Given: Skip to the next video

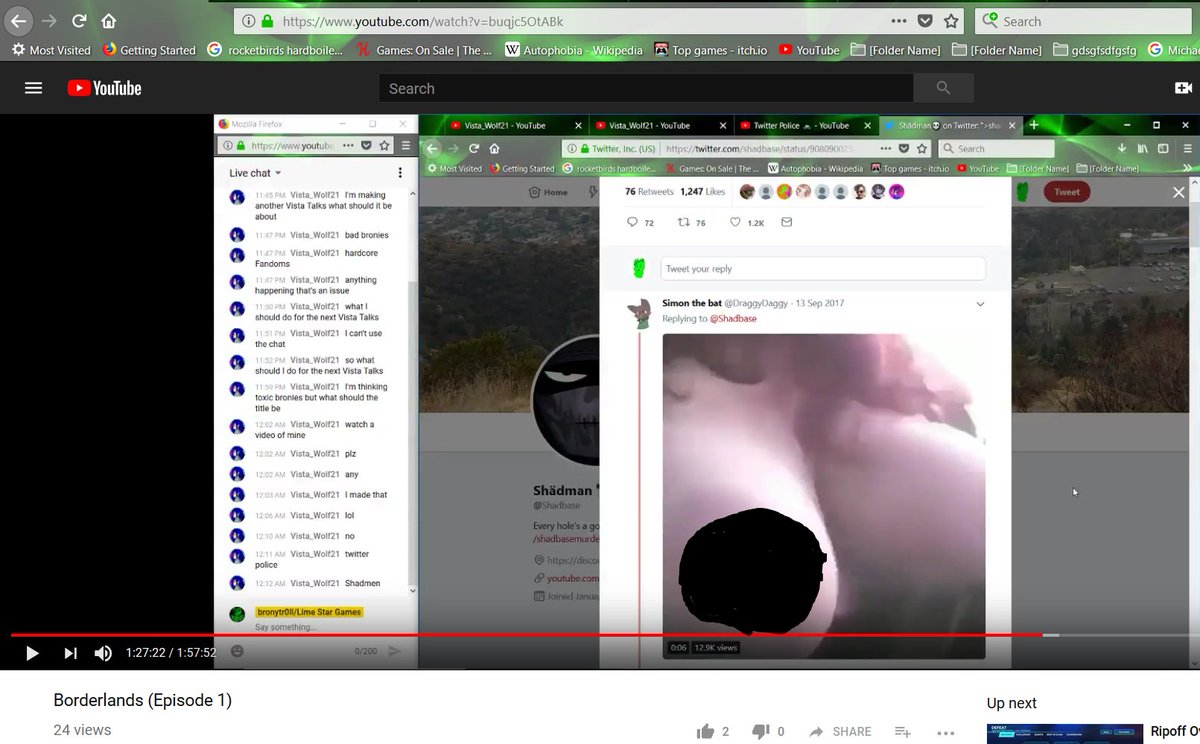Looking at the screenshot, I should 70,653.
